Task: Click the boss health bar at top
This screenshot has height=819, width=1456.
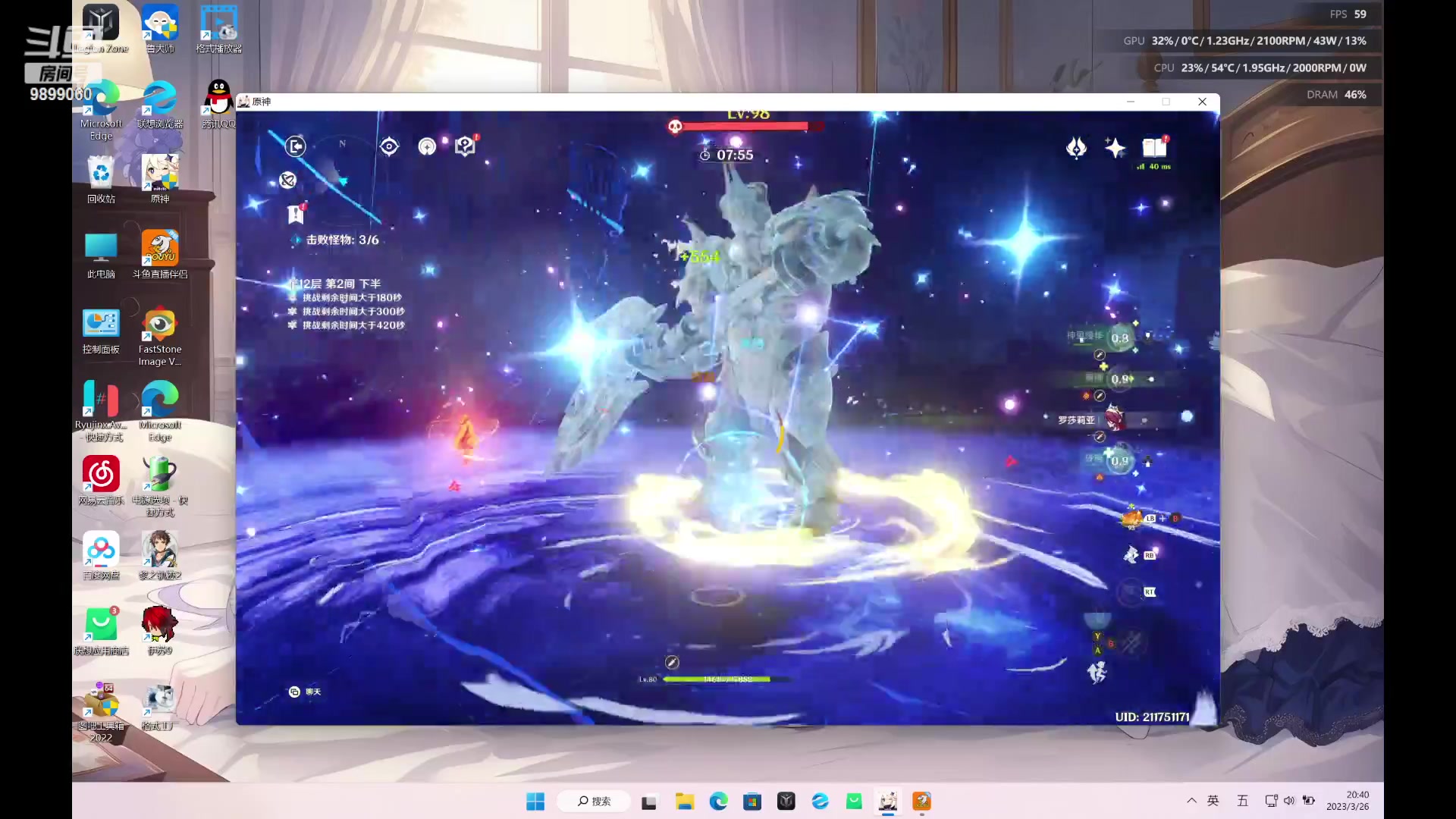Action: pos(746,126)
